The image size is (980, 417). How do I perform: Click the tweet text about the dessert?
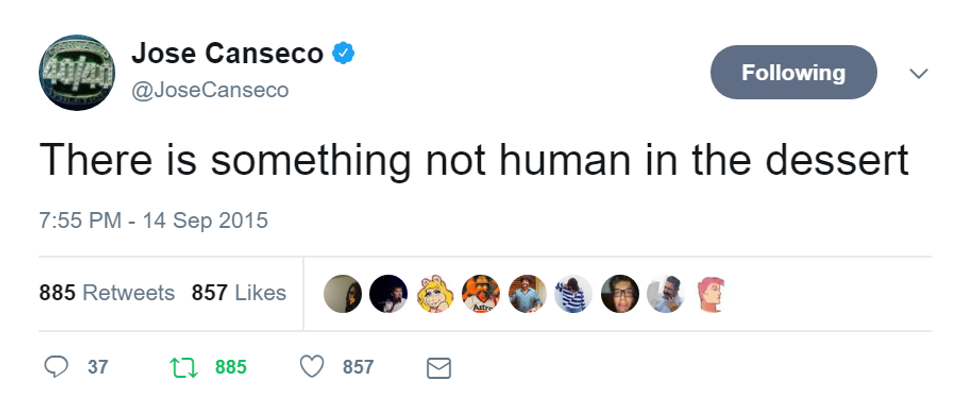[473, 160]
